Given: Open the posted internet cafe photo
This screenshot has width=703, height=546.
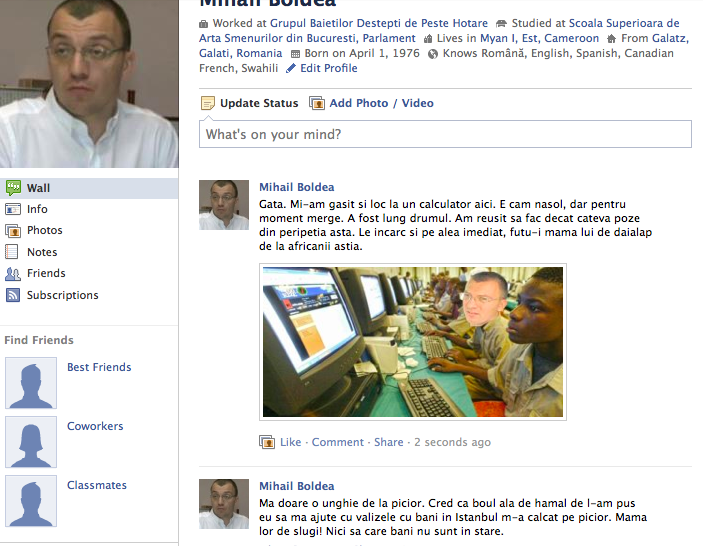Looking at the screenshot, I should click(413, 342).
